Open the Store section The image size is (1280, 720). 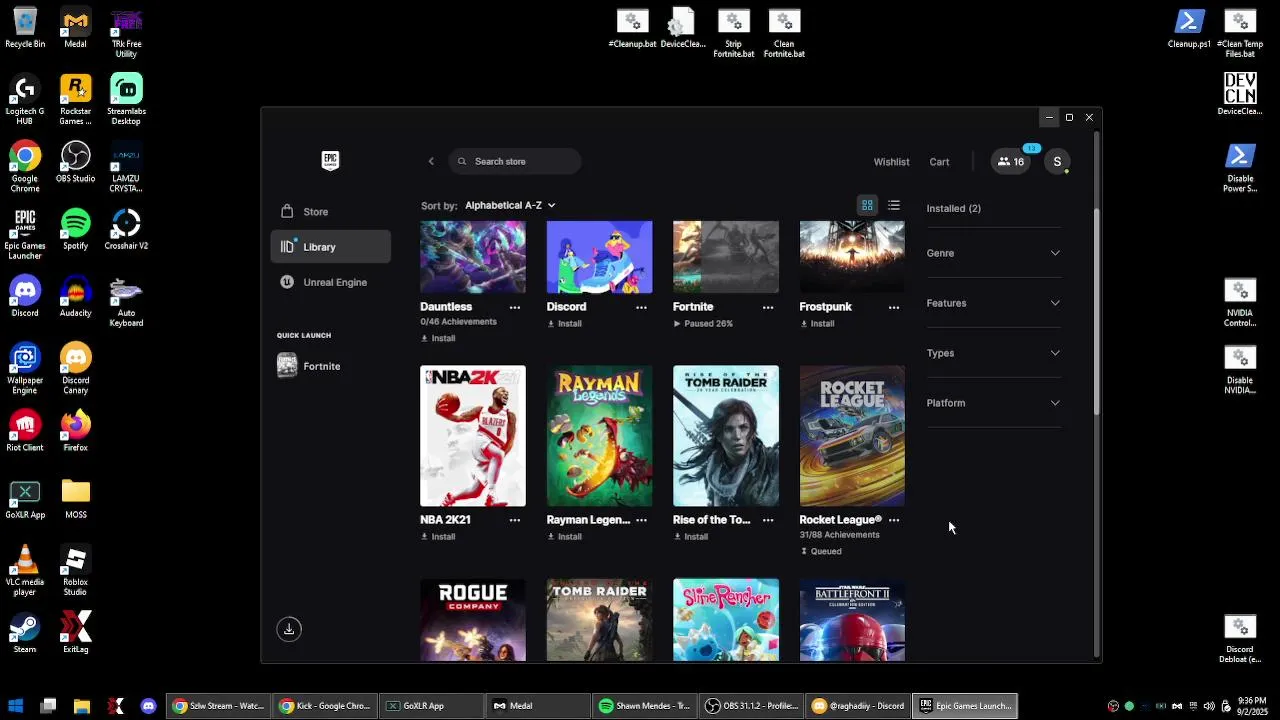(330, 212)
